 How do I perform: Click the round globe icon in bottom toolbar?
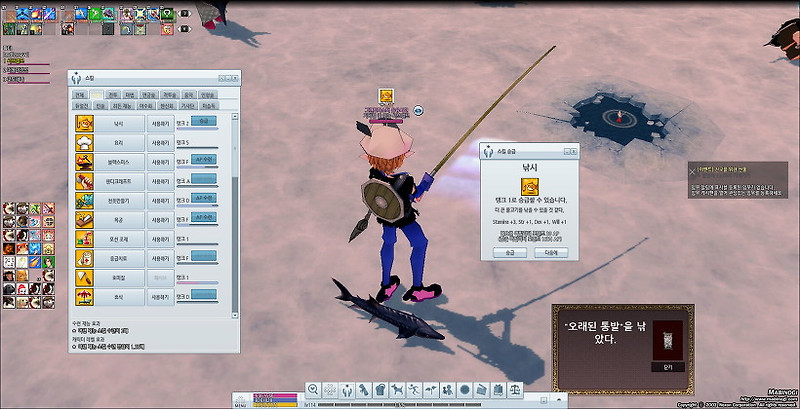tap(465, 390)
